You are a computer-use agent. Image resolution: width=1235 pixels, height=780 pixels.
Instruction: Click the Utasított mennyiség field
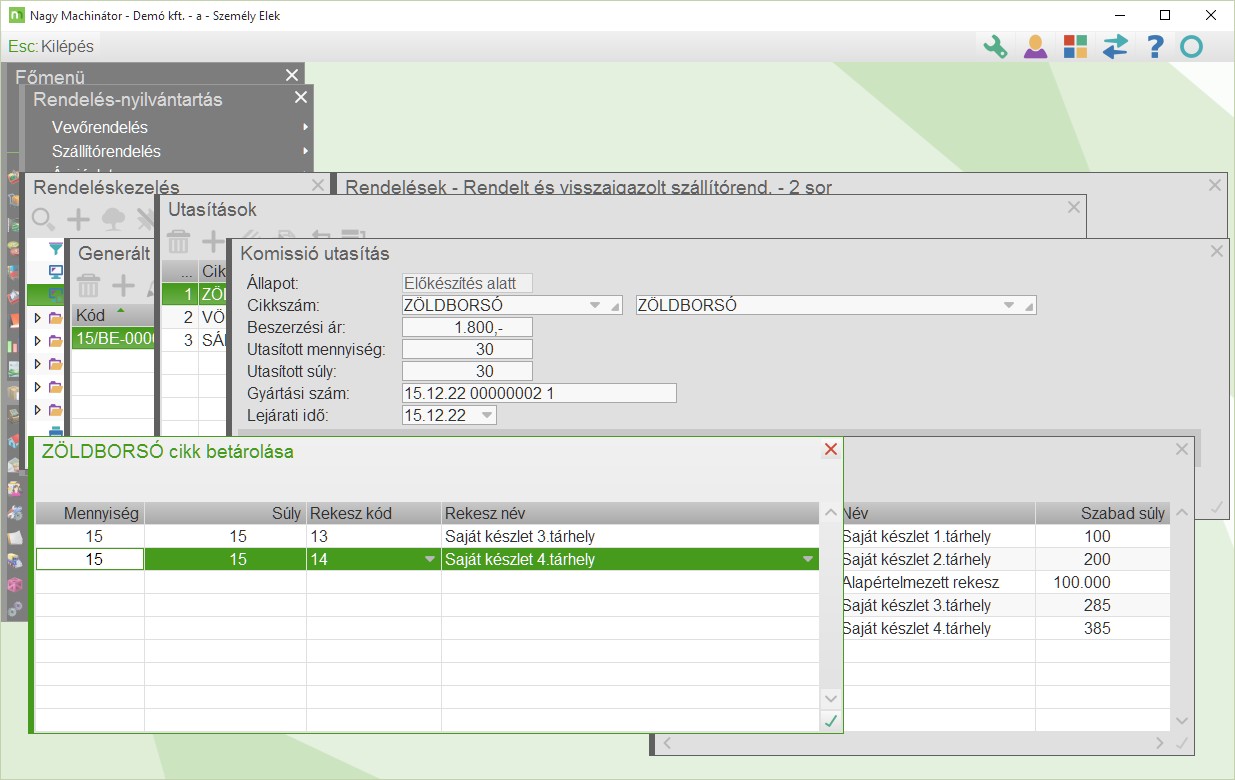click(x=467, y=349)
